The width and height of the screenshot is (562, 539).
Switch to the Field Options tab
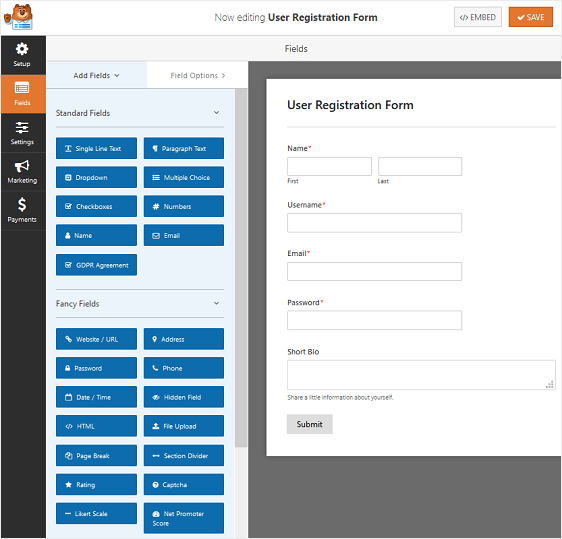(x=197, y=75)
